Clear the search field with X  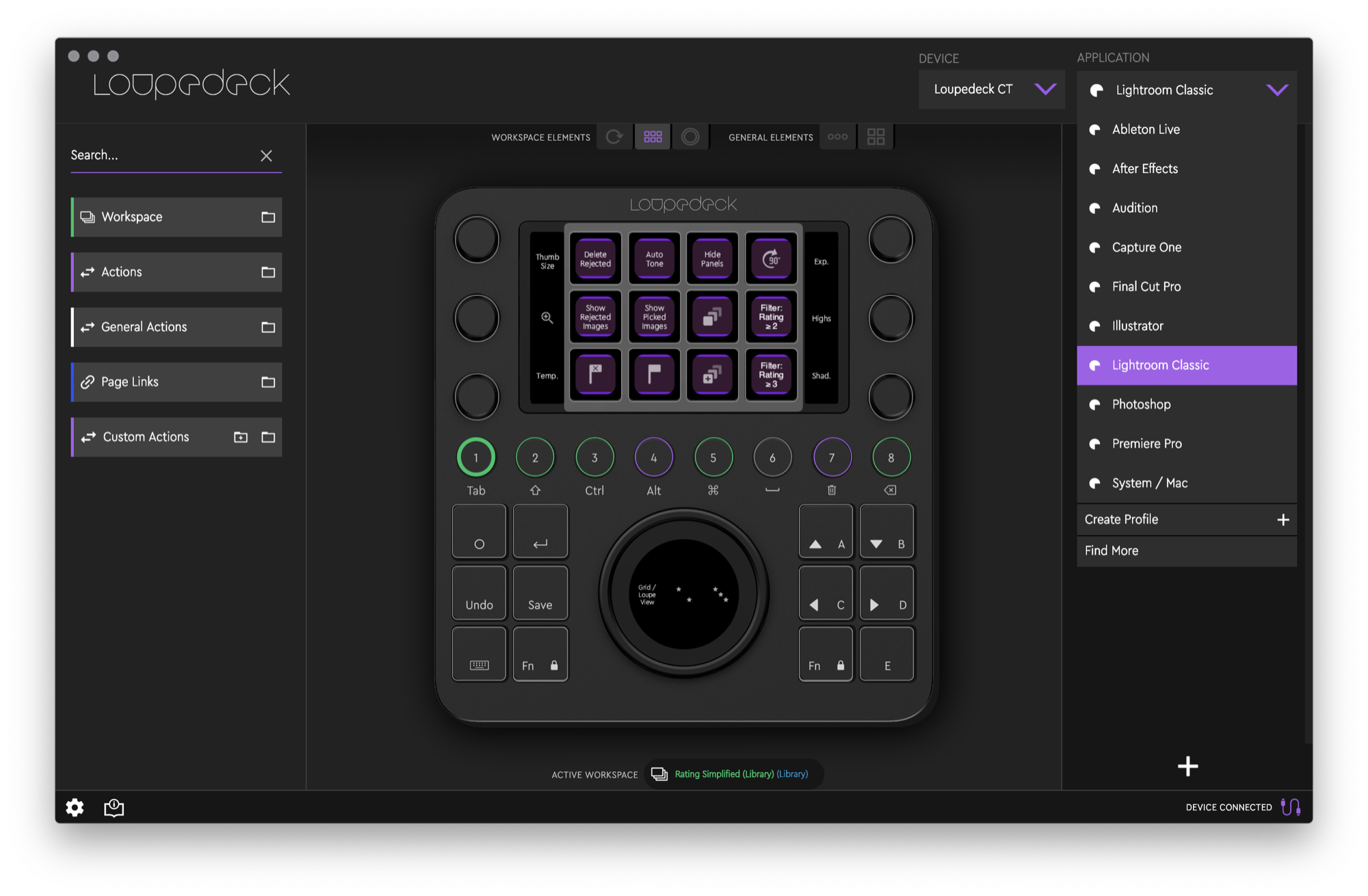pos(266,156)
